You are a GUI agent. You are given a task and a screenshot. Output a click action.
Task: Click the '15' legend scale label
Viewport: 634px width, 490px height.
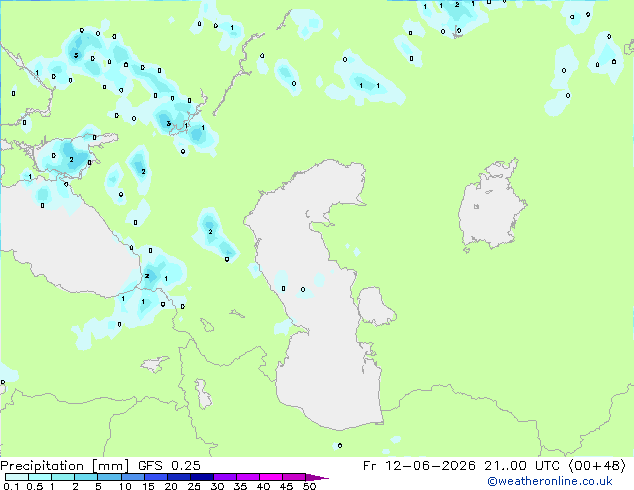(148, 486)
